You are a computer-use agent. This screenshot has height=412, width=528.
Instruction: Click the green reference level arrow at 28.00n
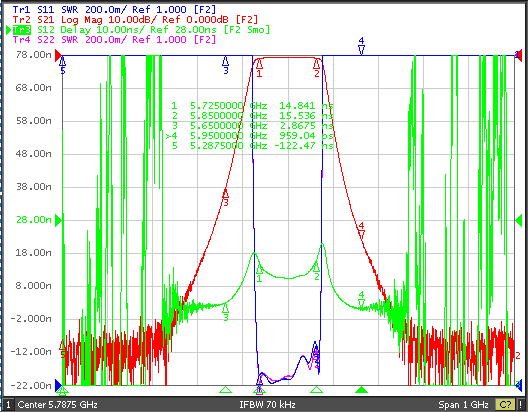[58, 220]
